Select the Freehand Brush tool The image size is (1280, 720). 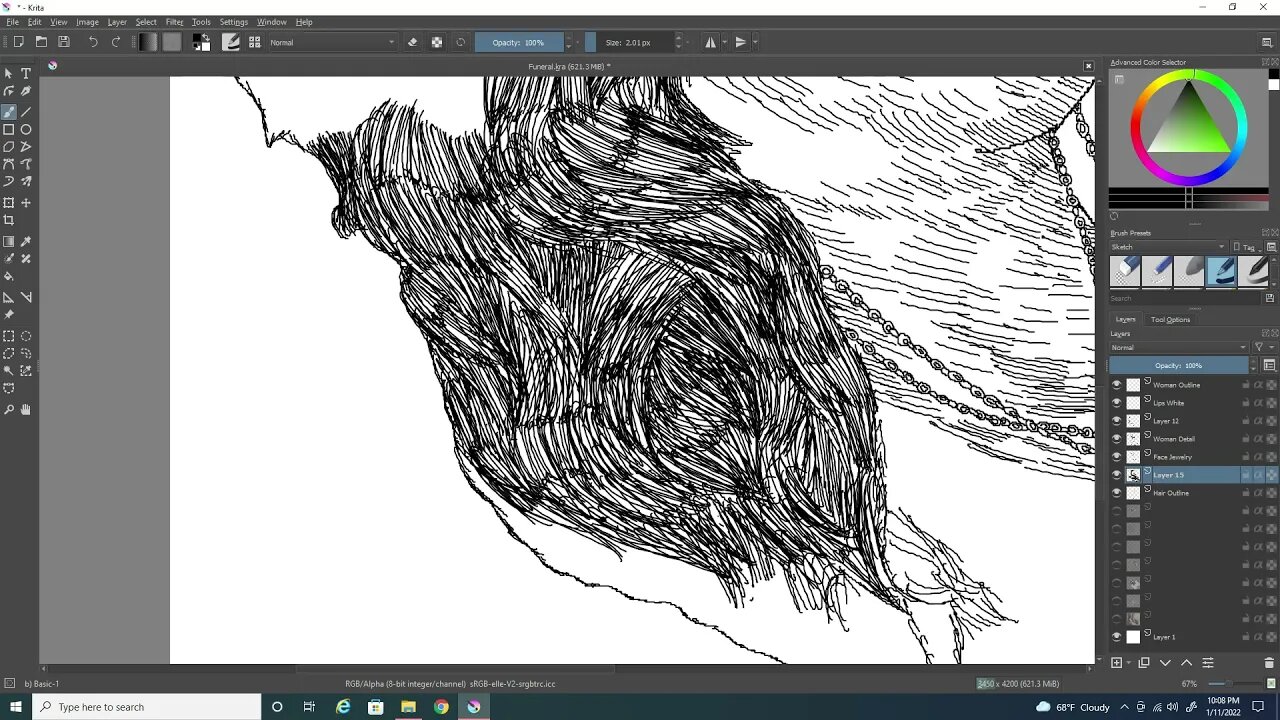9,111
